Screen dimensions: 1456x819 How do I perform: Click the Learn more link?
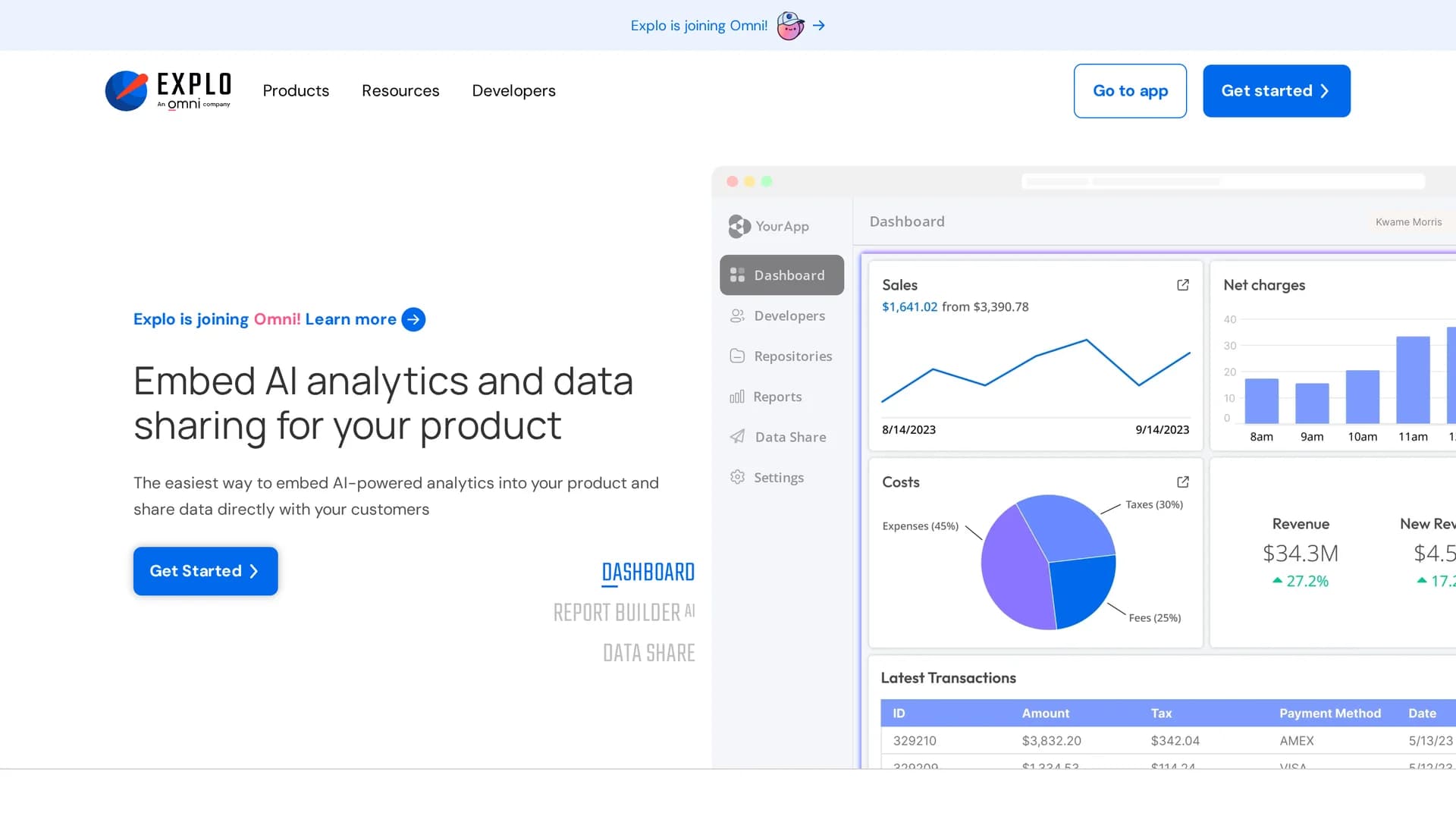[350, 319]
